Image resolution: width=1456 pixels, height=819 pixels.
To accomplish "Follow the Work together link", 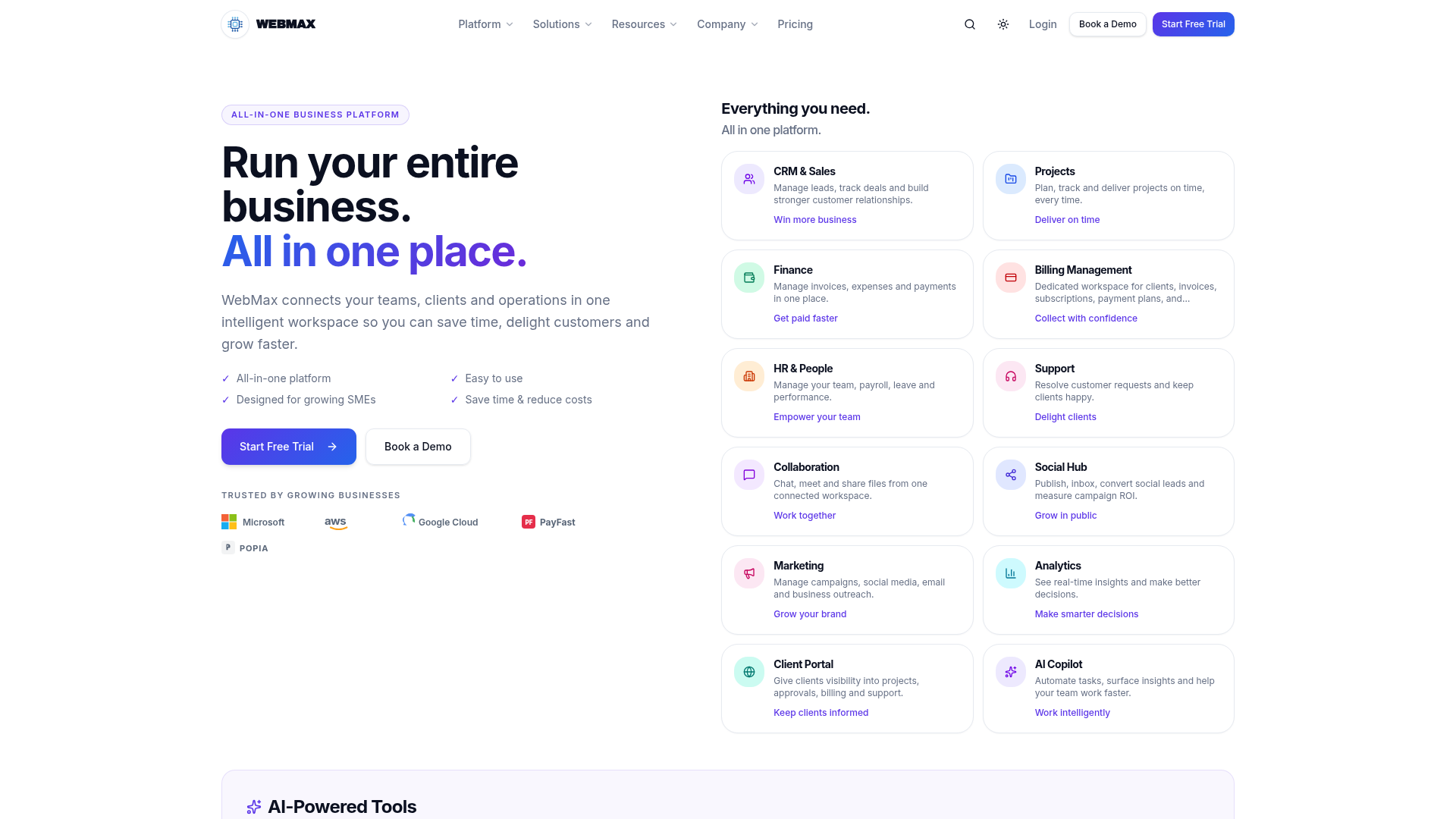I will [x=804, y=516].
